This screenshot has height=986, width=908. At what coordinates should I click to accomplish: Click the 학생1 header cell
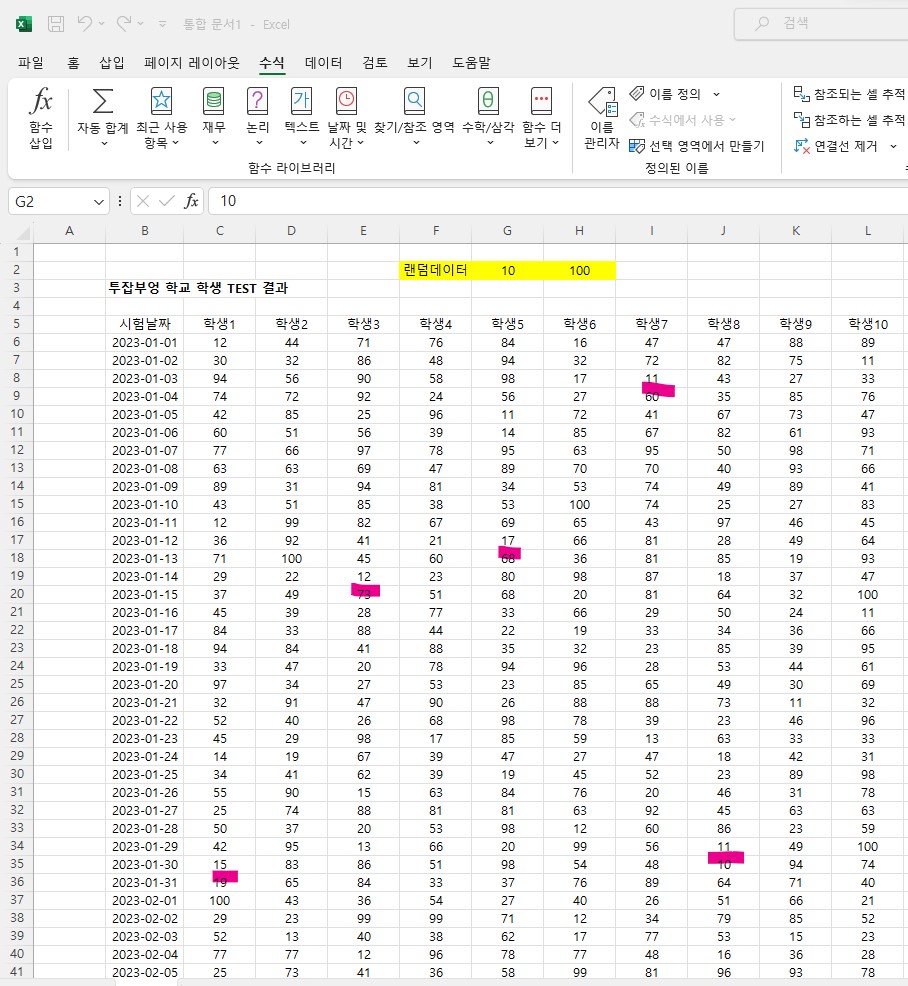[219, 324]
